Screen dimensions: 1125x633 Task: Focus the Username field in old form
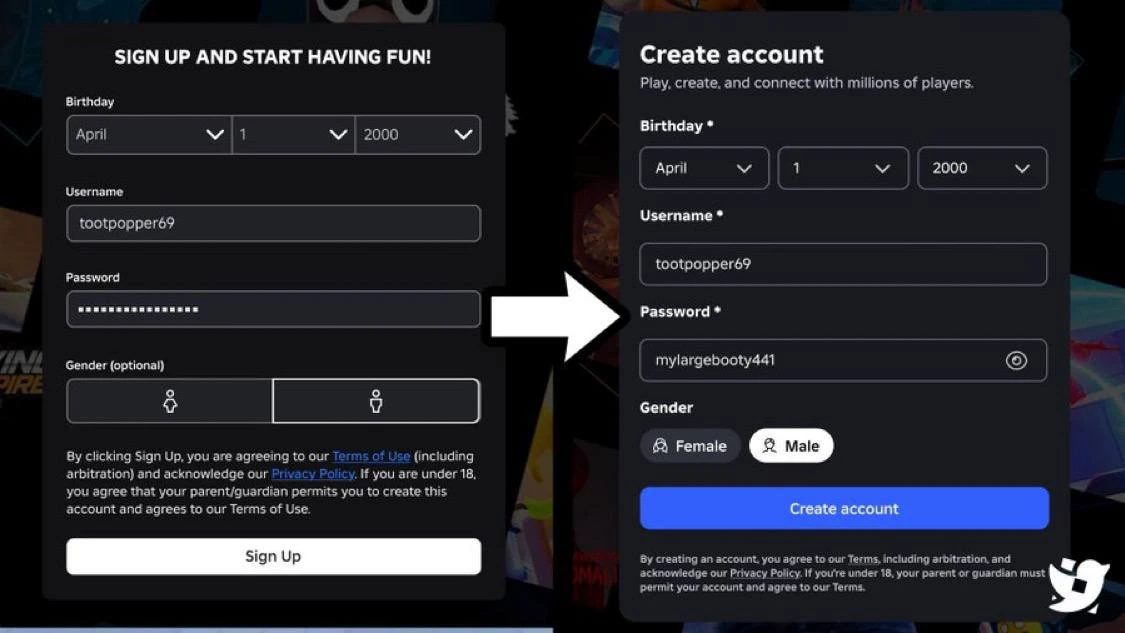pos(273,223)
